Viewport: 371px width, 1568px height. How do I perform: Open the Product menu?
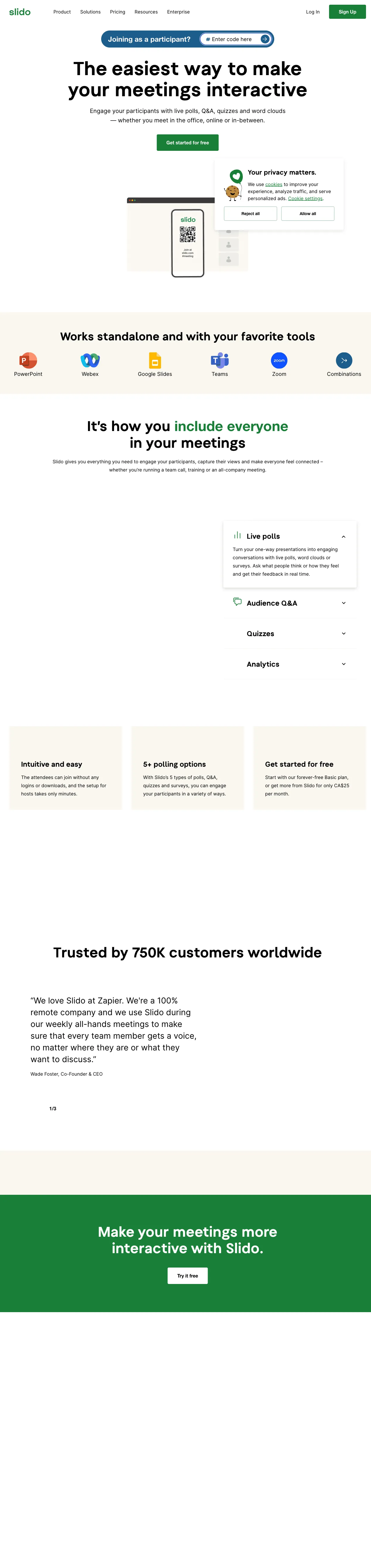pyautogui.click(x=62, y=12)
